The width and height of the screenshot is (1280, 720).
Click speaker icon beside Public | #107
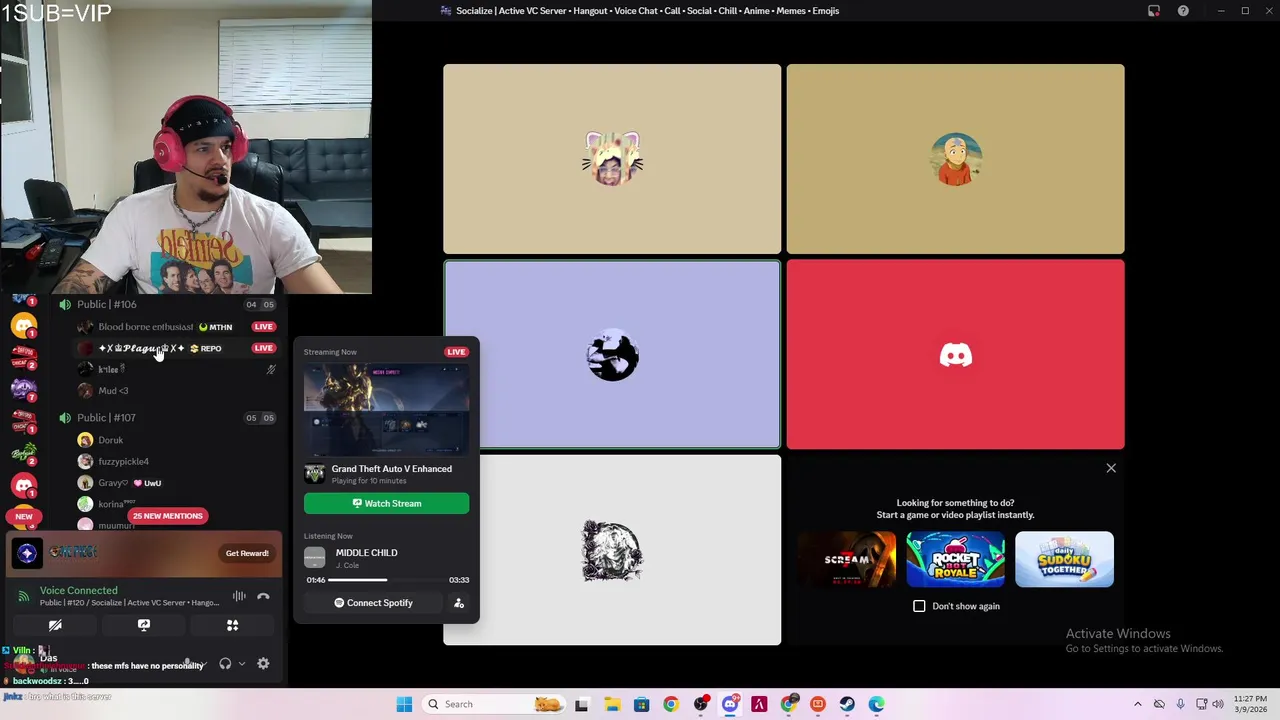point(65,418)
